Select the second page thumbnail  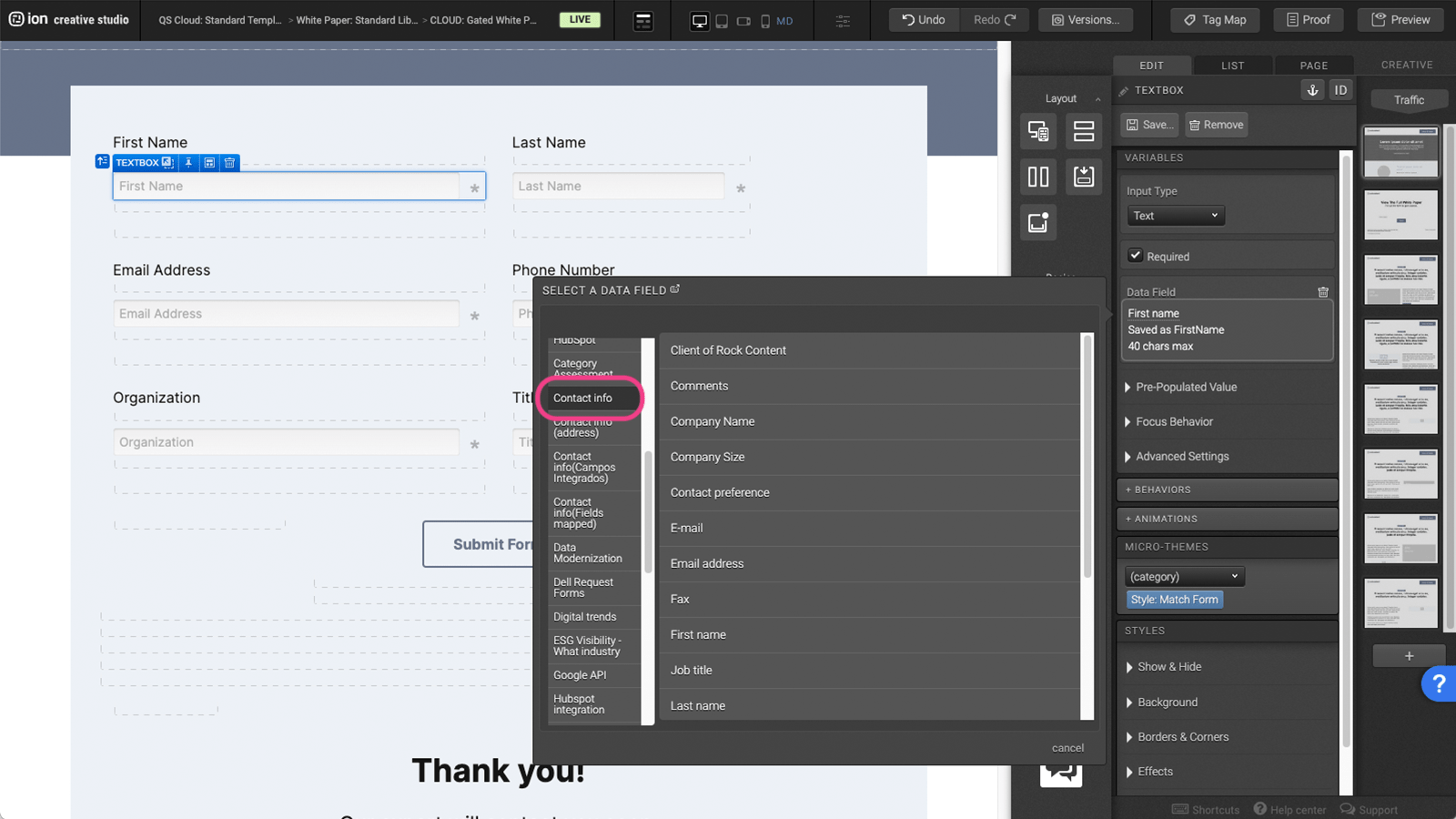1400,216
